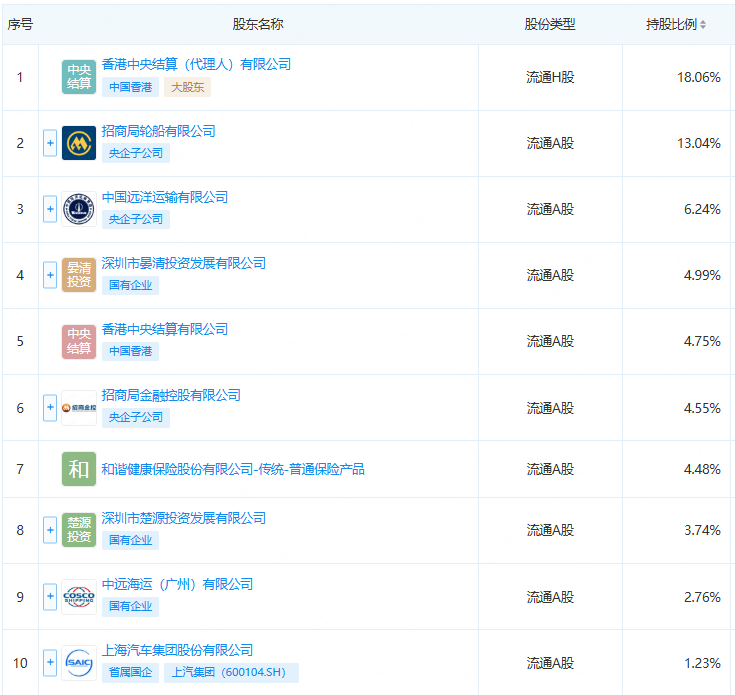Open 香港中央结算有限公司 link
Image resolution: width=735 pixels, height=695 pixels.
point(165,329)
